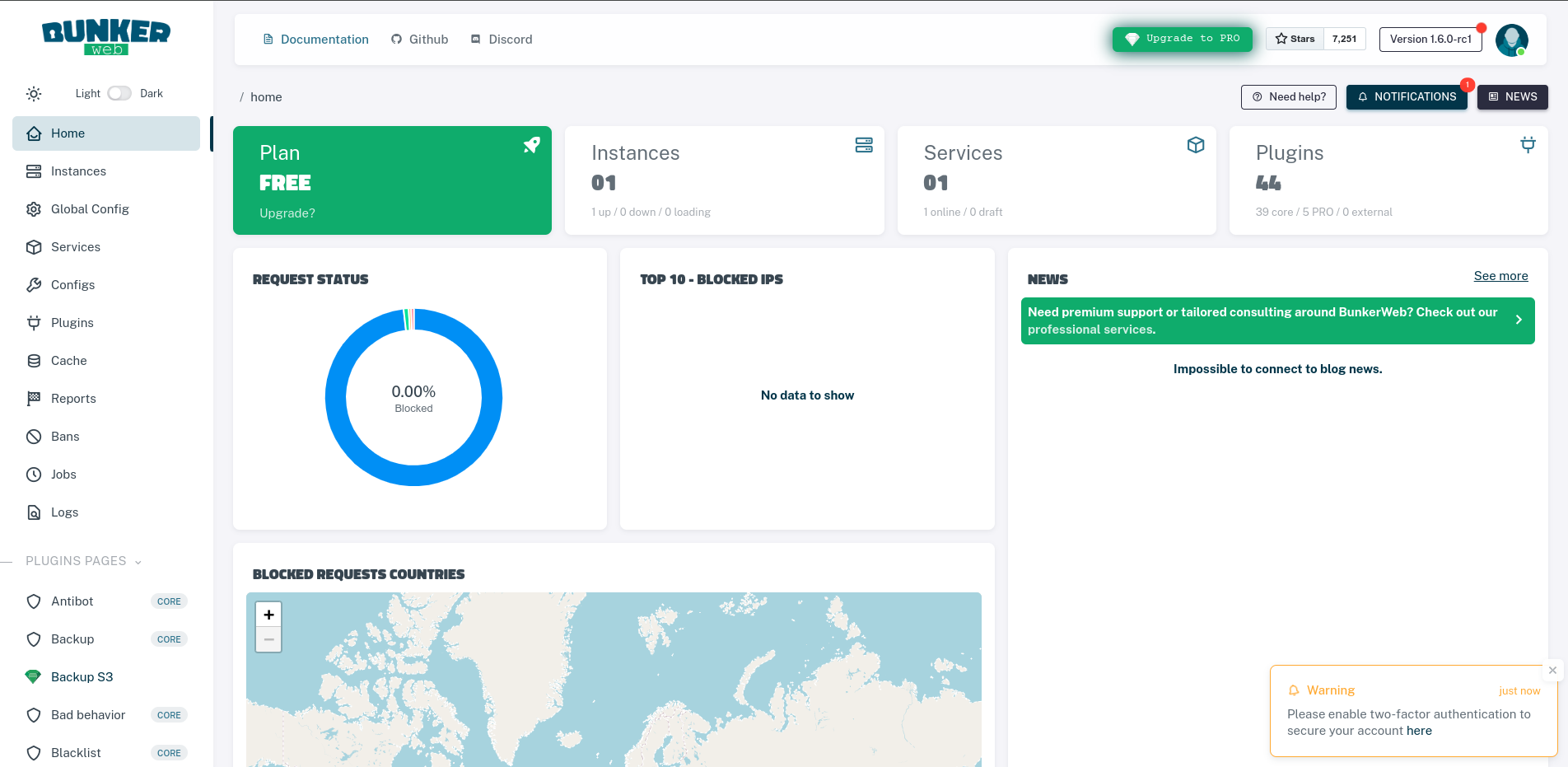Open the See more news link

(x=1500, y=275)
